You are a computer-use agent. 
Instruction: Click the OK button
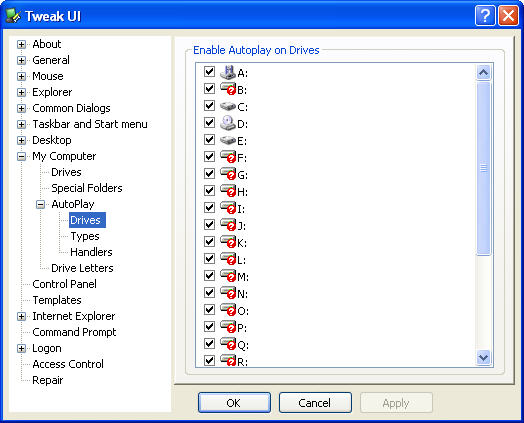coord(234,403)
